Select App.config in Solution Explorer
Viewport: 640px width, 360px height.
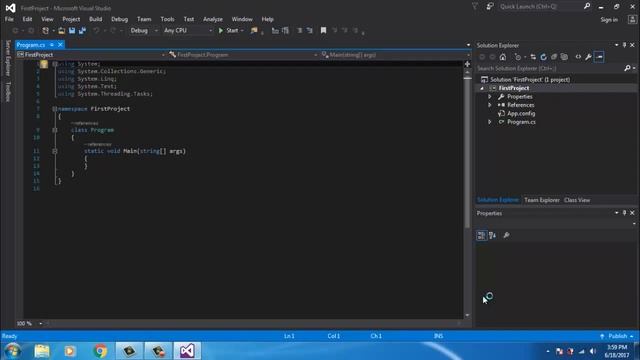521,113
